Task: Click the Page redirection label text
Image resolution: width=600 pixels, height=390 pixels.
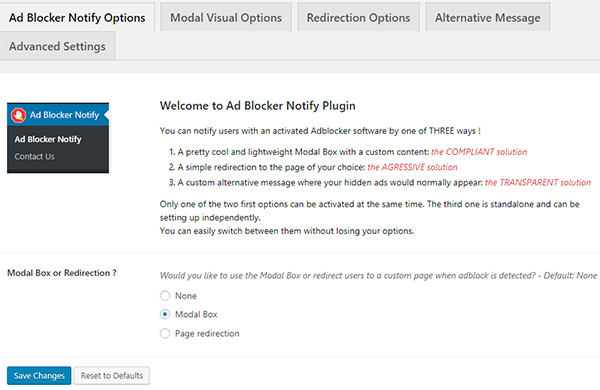Action: [x=207, y=333]
